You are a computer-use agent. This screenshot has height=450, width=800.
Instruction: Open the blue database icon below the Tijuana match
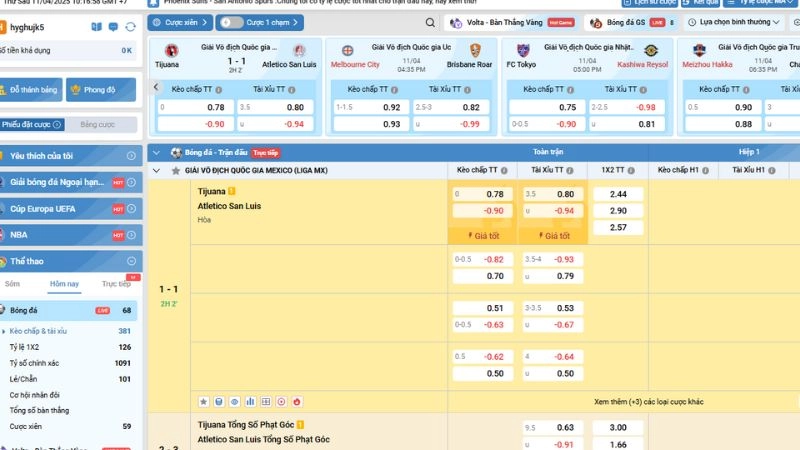[219, 402]
